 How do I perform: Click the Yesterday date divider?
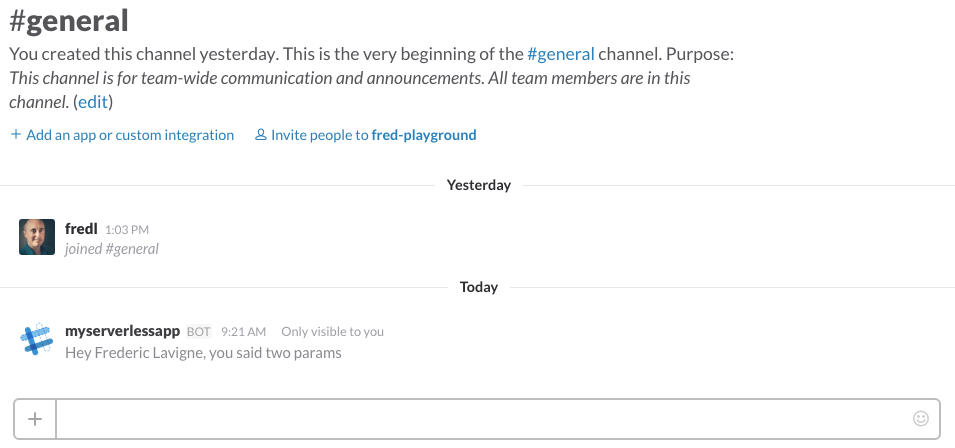478,185
